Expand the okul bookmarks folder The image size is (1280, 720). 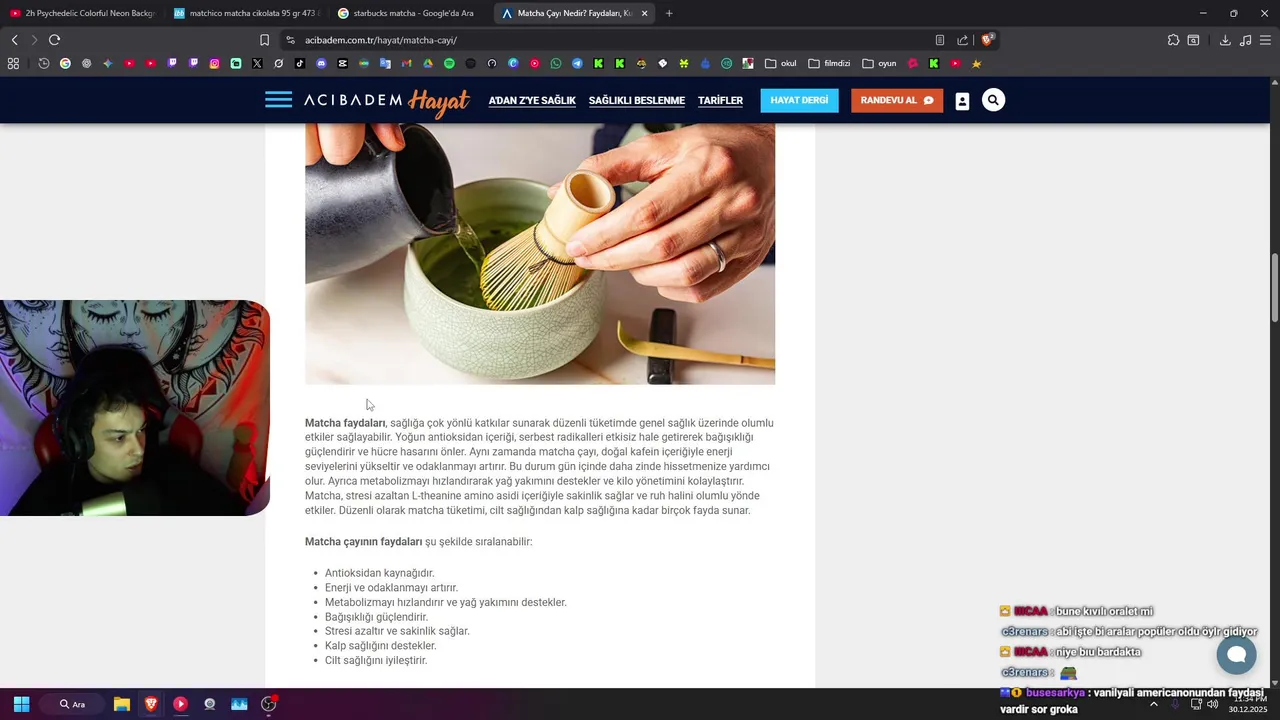click(781, 63)
